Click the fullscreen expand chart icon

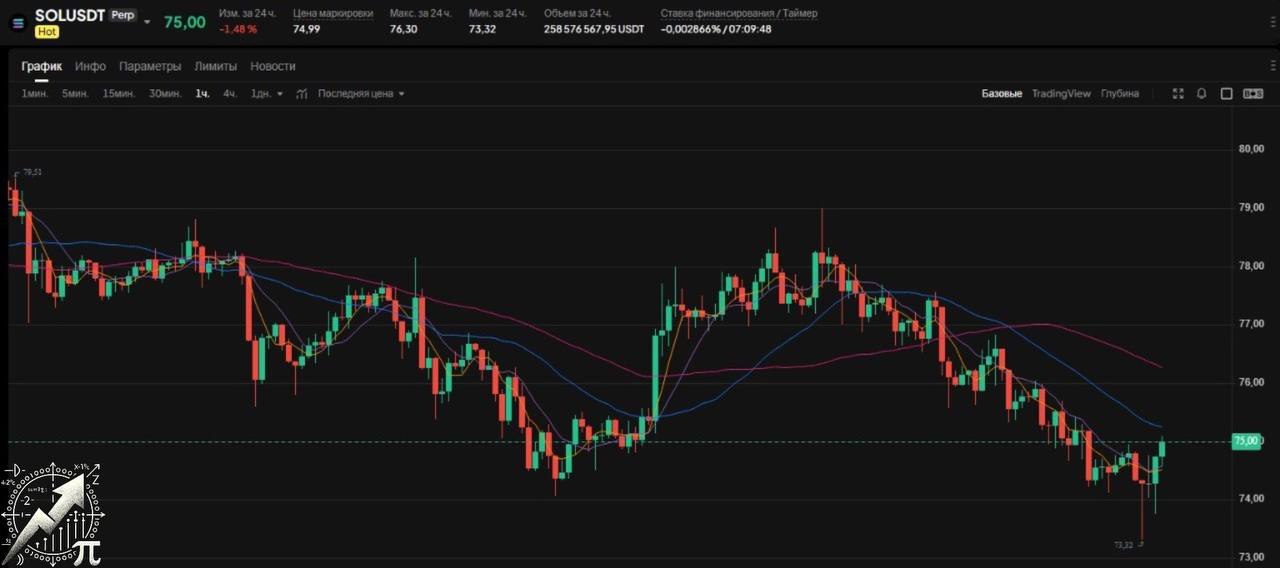[x=1178, y=94]
